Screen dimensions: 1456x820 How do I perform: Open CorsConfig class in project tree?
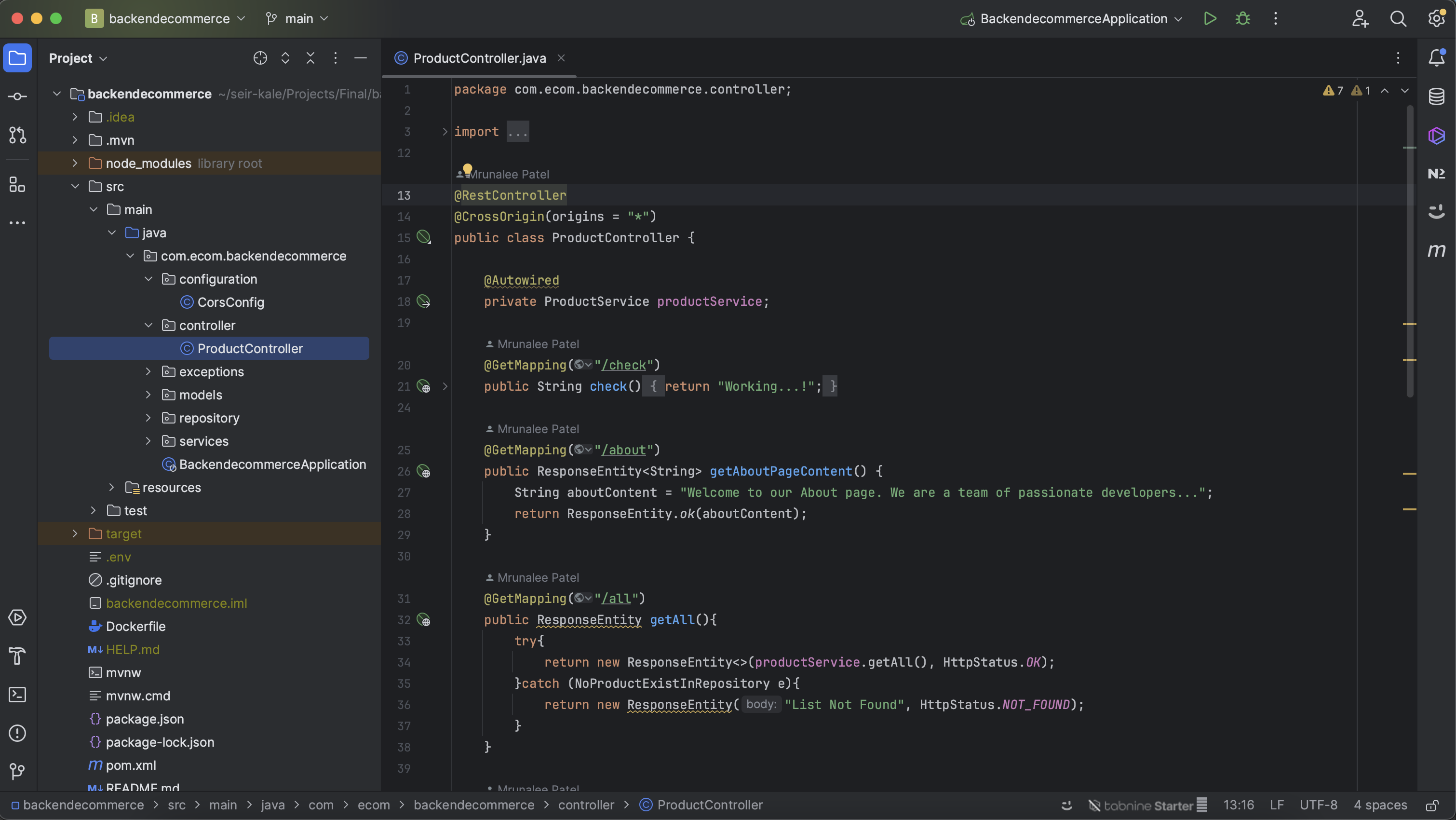[x=230, y=302]
